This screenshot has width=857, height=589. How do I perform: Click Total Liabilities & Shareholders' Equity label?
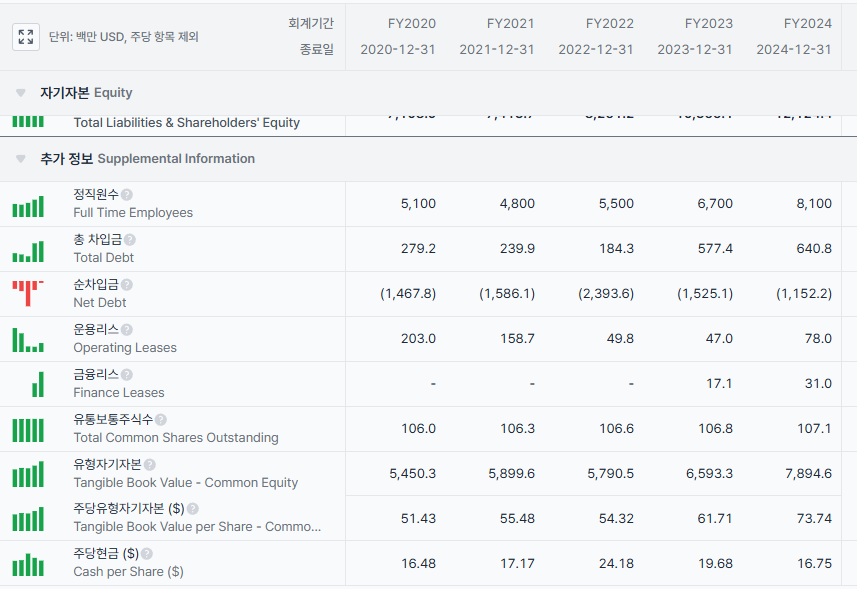point(186,122)
